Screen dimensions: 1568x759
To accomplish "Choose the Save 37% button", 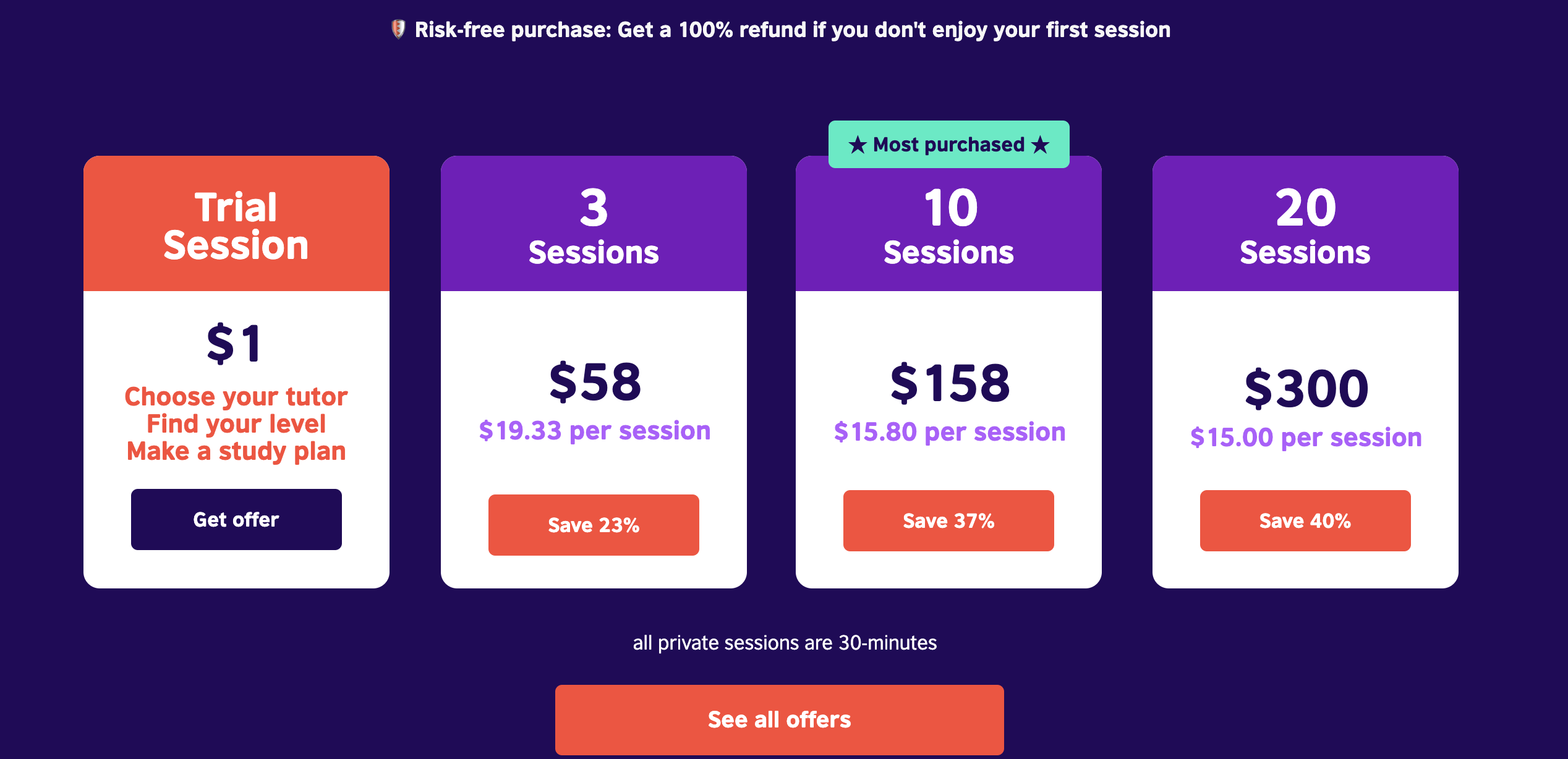I will (x=948, y=520).
